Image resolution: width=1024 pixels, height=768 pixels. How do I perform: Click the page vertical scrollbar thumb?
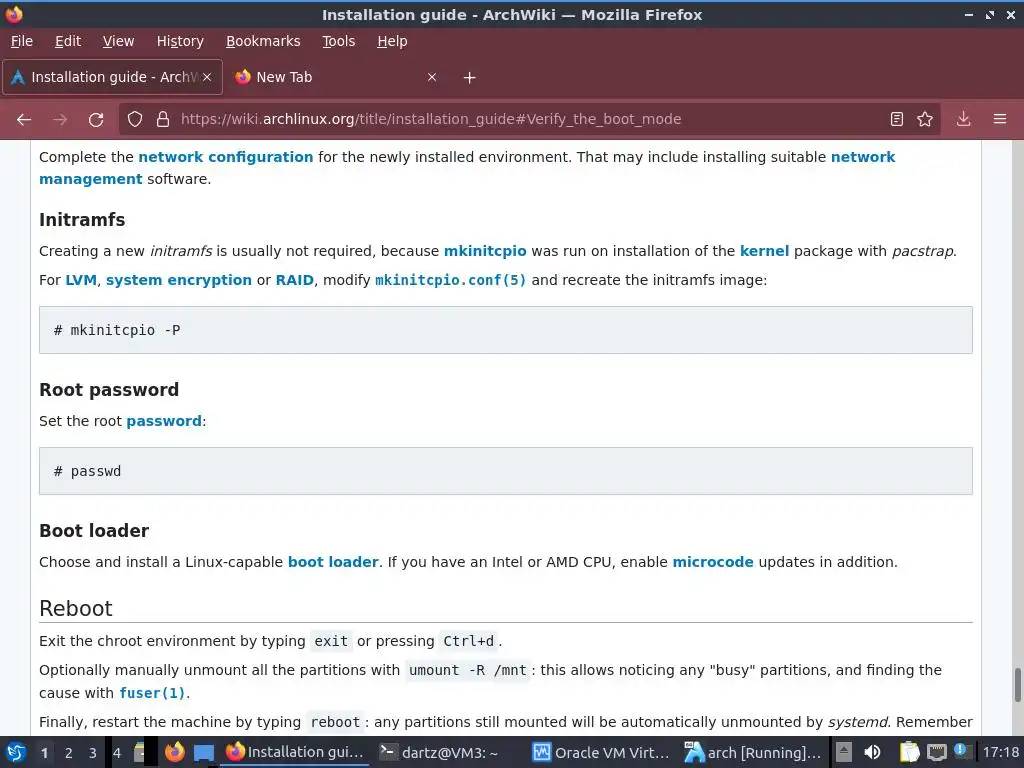(1017, 685)
